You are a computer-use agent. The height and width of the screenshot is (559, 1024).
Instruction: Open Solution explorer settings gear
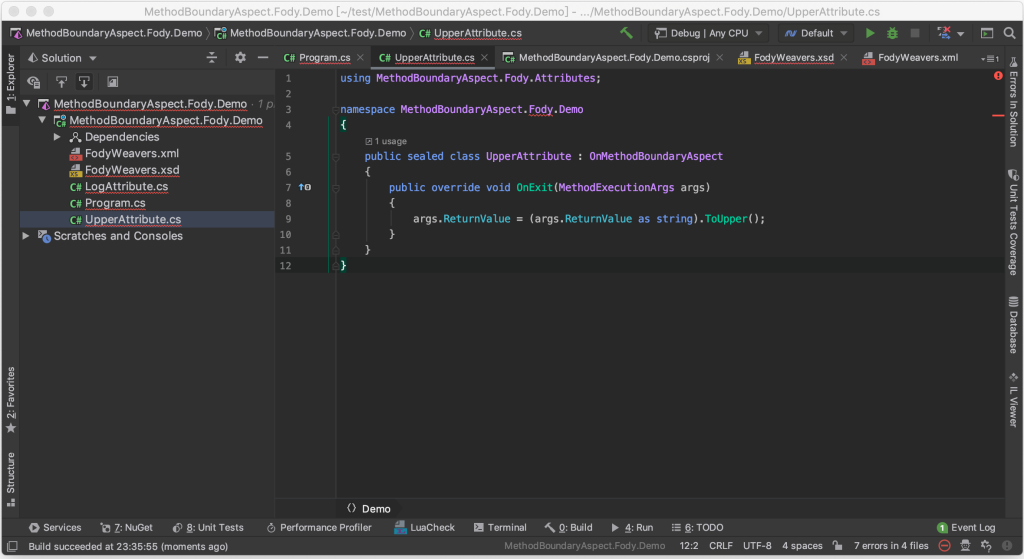tap(240, 57)
